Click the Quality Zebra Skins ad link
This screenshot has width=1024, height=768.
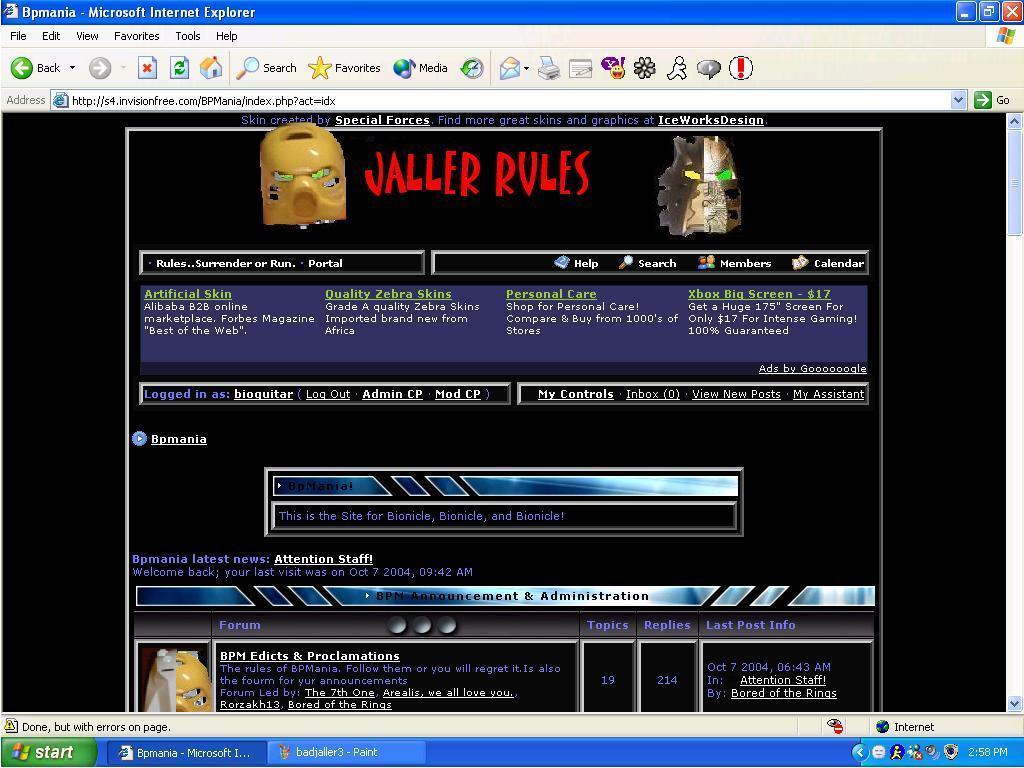(388, 294)
